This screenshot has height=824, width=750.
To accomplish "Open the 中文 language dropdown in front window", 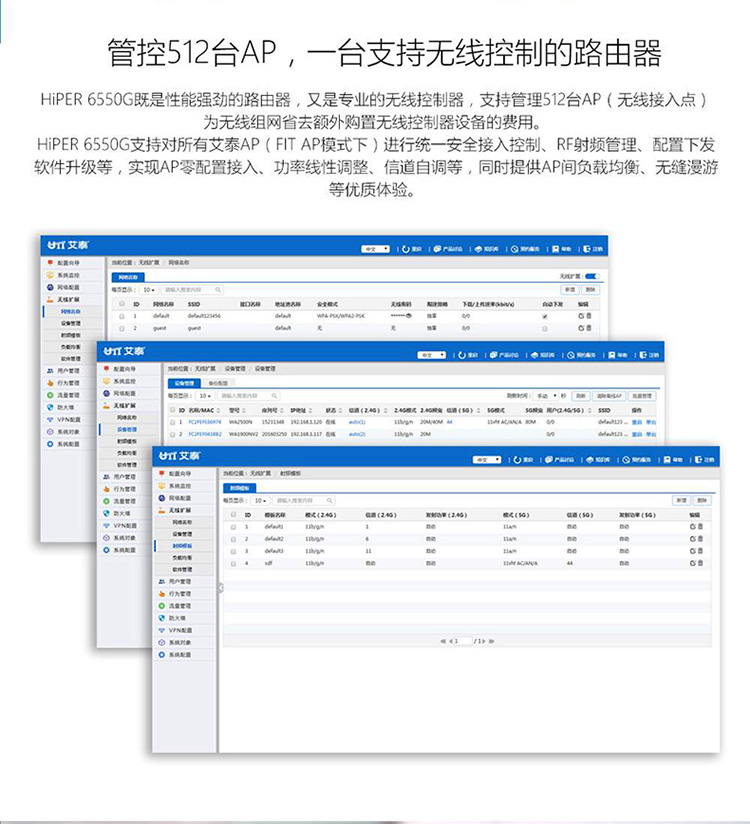I will coord(486,459).
